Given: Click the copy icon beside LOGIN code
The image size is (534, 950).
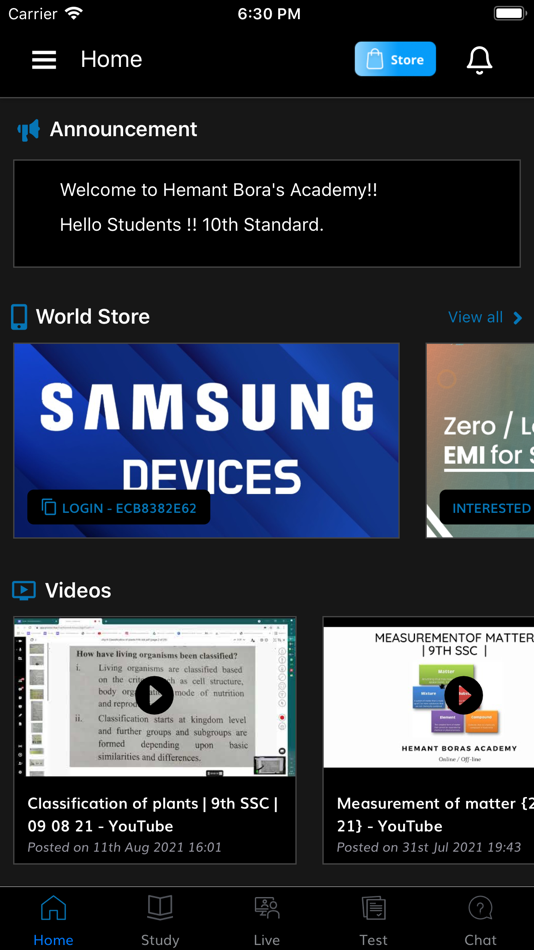Looking at the screenshot, I should (x=48, y=508).
